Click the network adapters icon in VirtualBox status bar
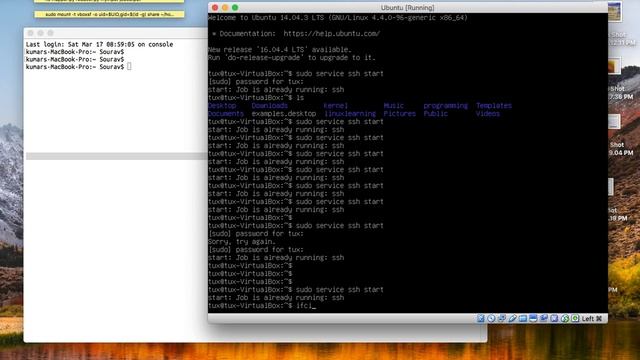Image resolution: width=640 pixels, height=360 pixels. click(502, 318)
